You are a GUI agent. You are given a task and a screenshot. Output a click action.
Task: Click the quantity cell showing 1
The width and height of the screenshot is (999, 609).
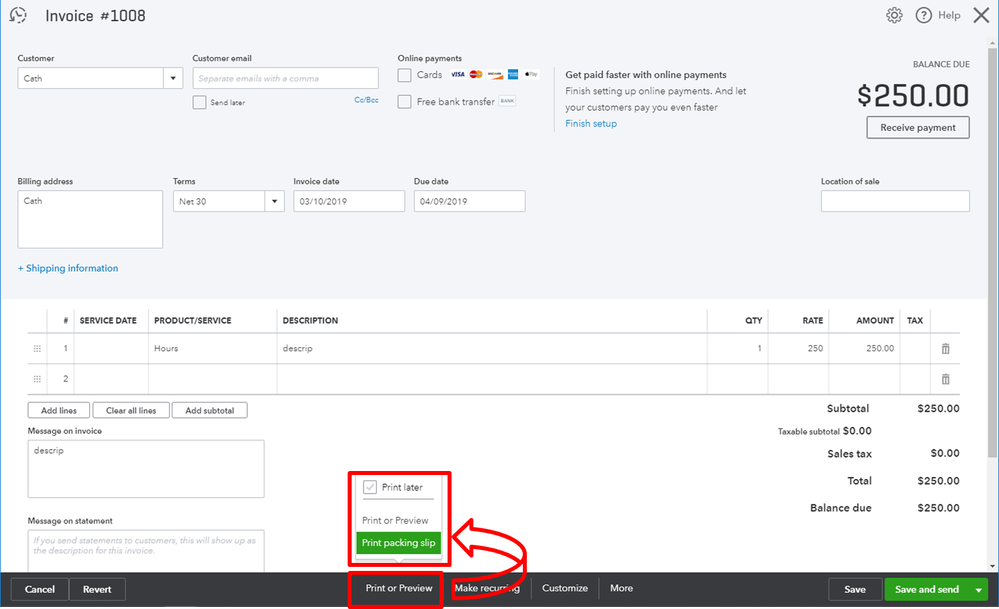pos(738,348)
